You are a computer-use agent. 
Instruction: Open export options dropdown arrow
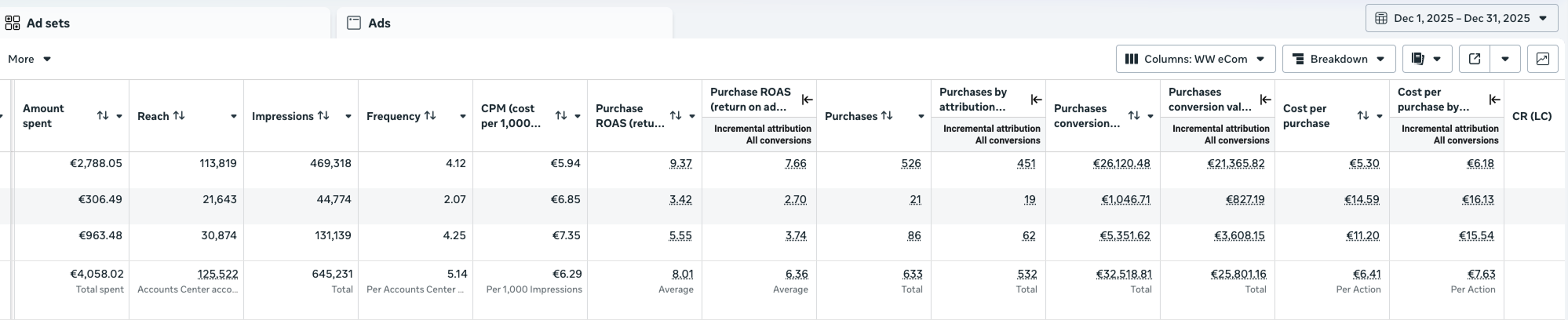(1505, 59)
